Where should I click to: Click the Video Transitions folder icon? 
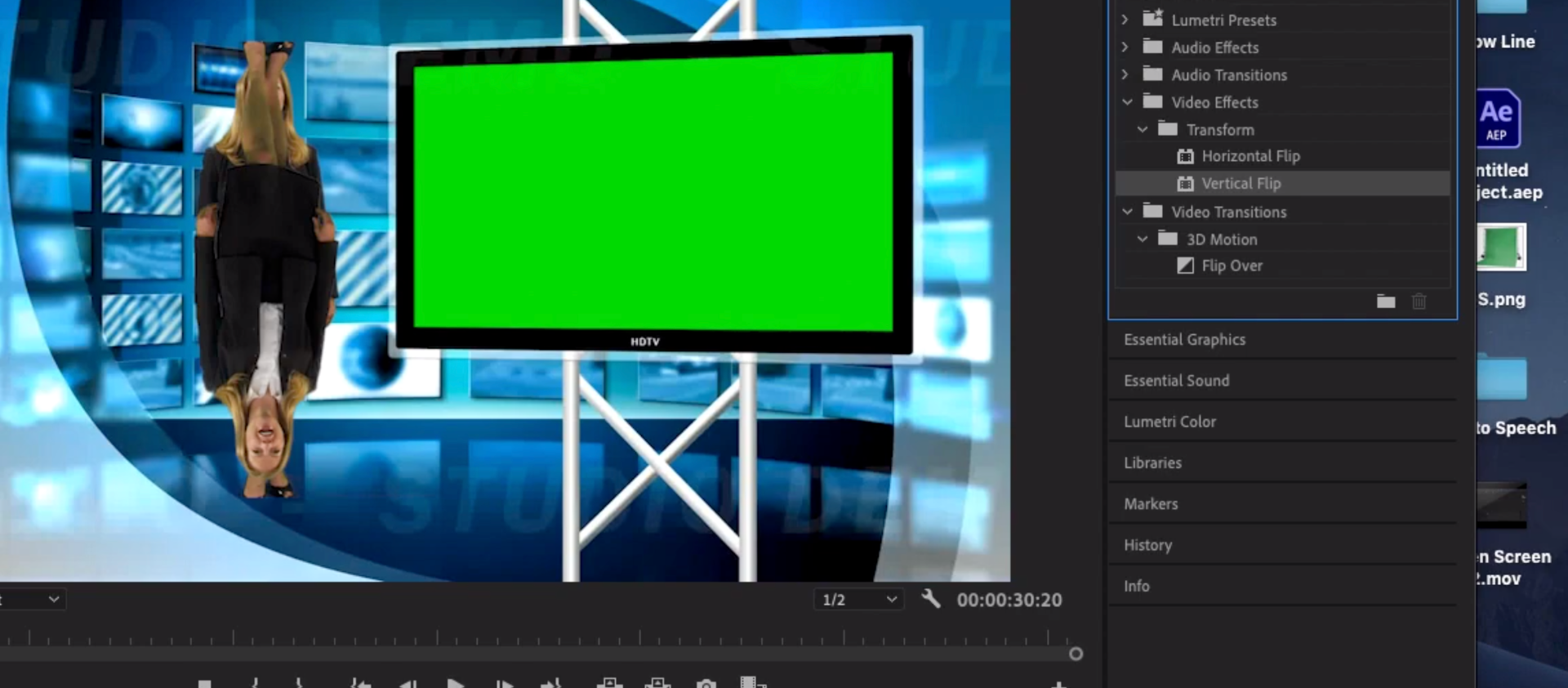[x=1152, y=211]
